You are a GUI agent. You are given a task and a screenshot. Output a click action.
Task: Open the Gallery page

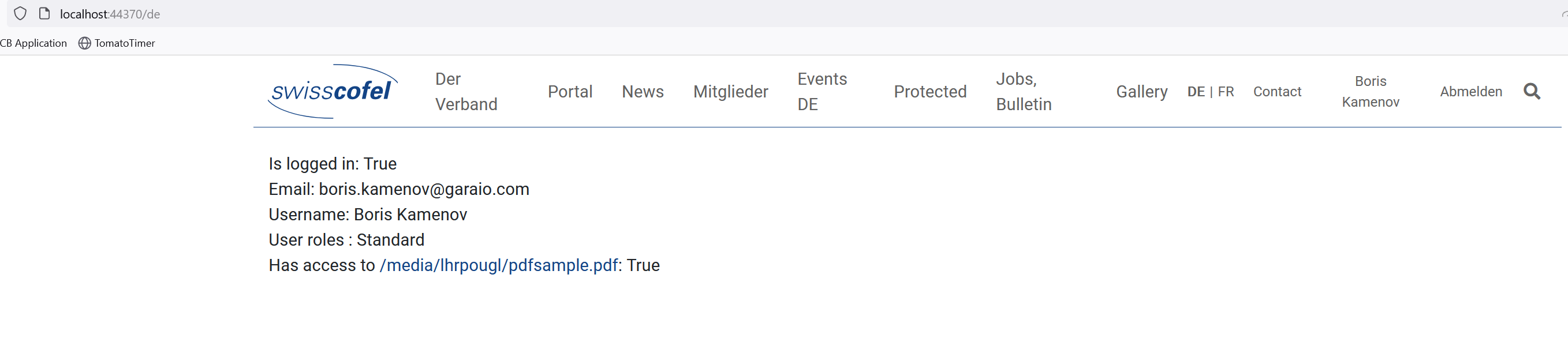tap(1141, 91)
